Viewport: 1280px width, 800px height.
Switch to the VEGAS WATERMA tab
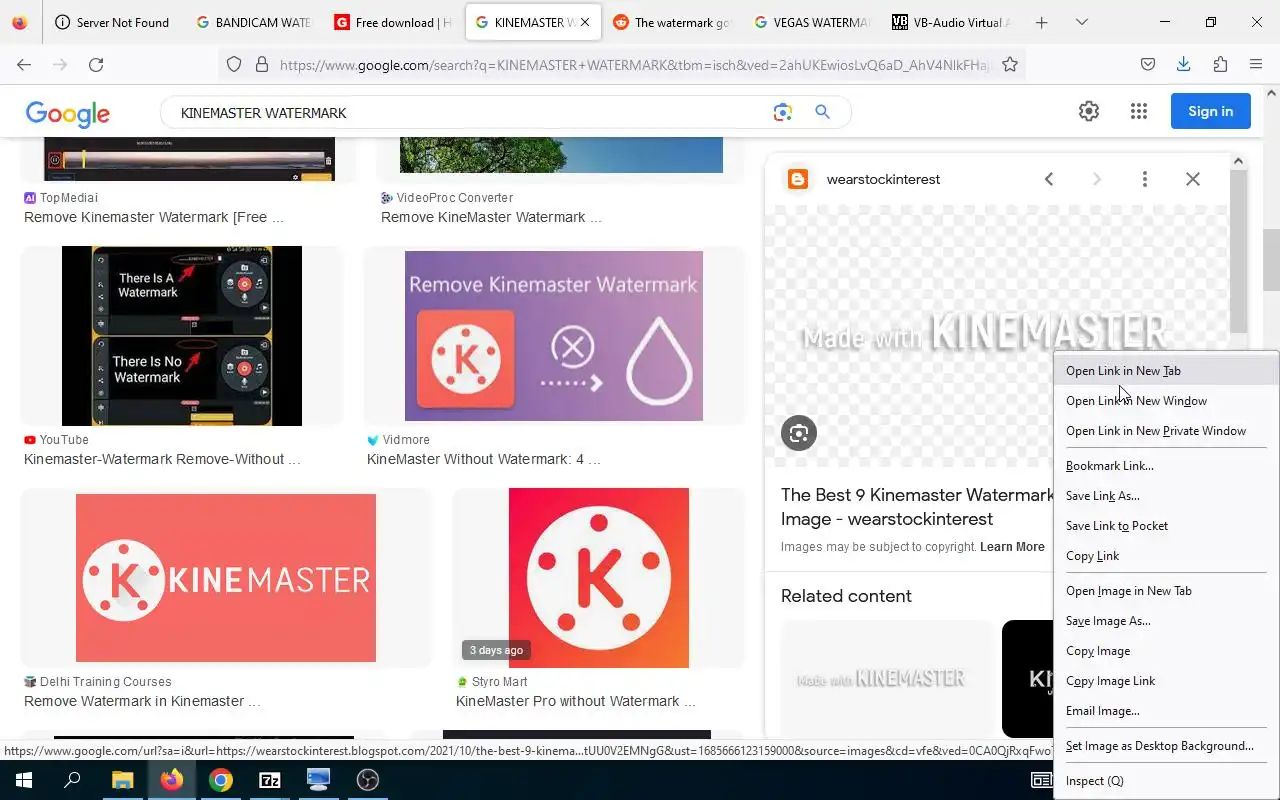(811, 22)
